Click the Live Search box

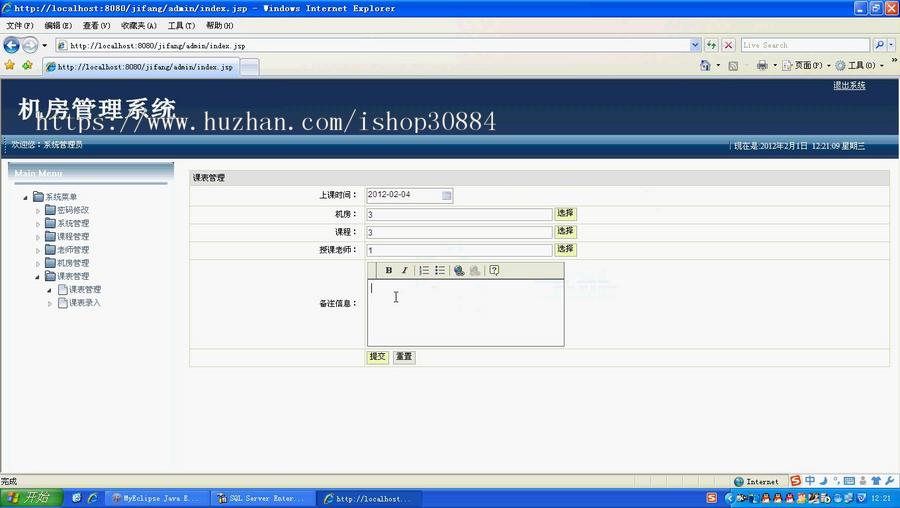coord(805,45)
